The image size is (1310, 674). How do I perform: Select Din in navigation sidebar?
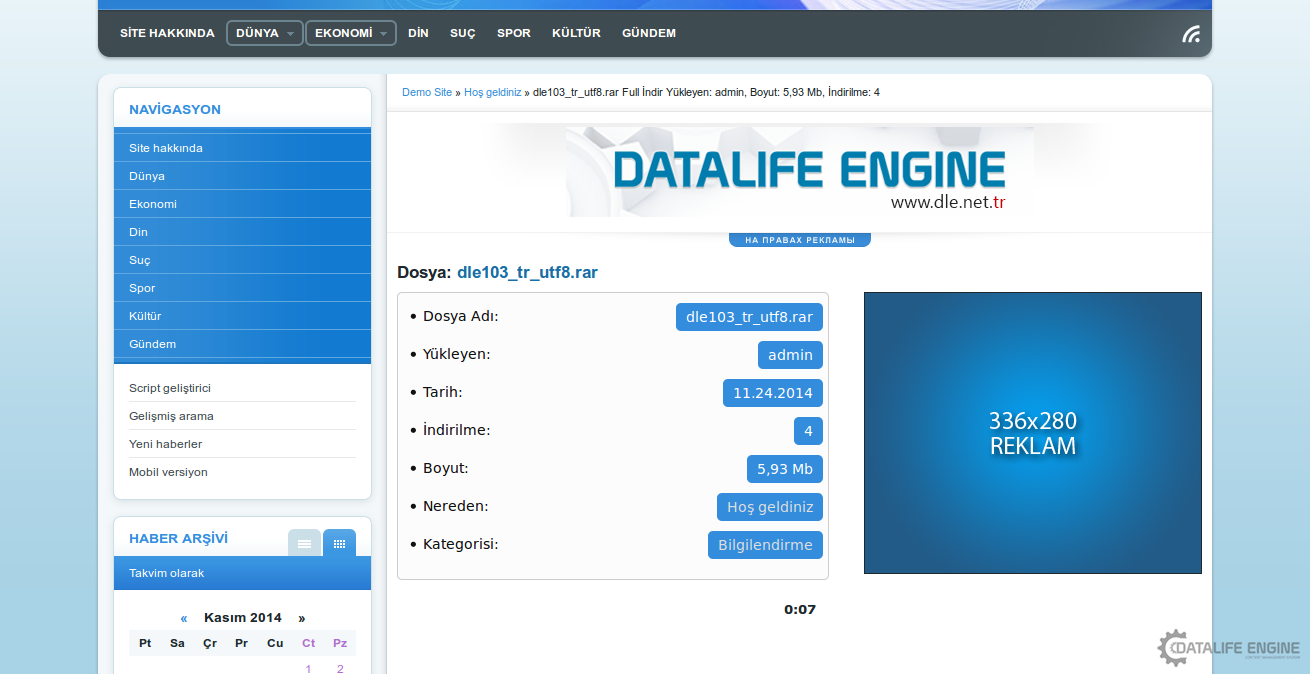(242, 232)
